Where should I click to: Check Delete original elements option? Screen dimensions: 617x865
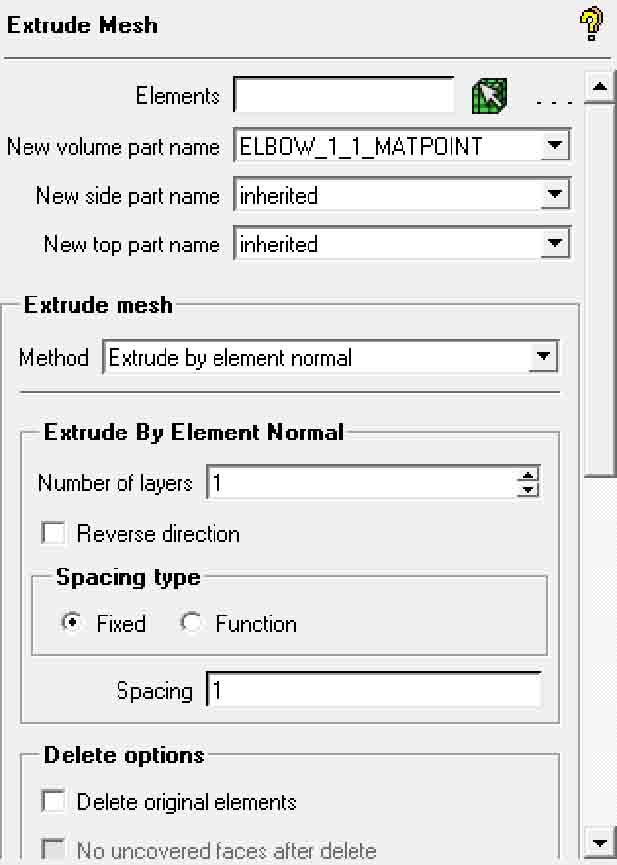coord(53,802)
